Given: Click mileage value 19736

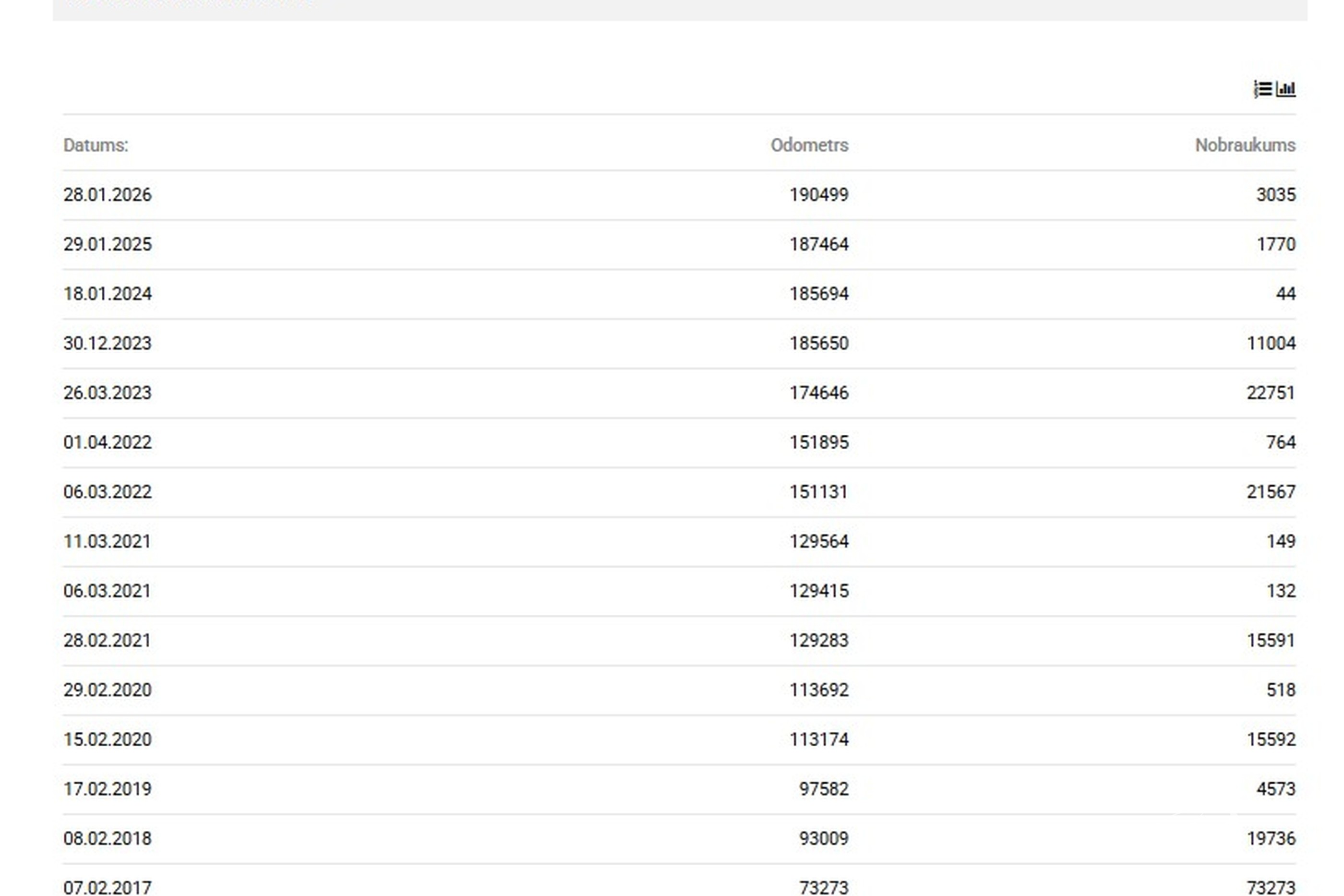Looking at the screenshot, I should 1271,839.
